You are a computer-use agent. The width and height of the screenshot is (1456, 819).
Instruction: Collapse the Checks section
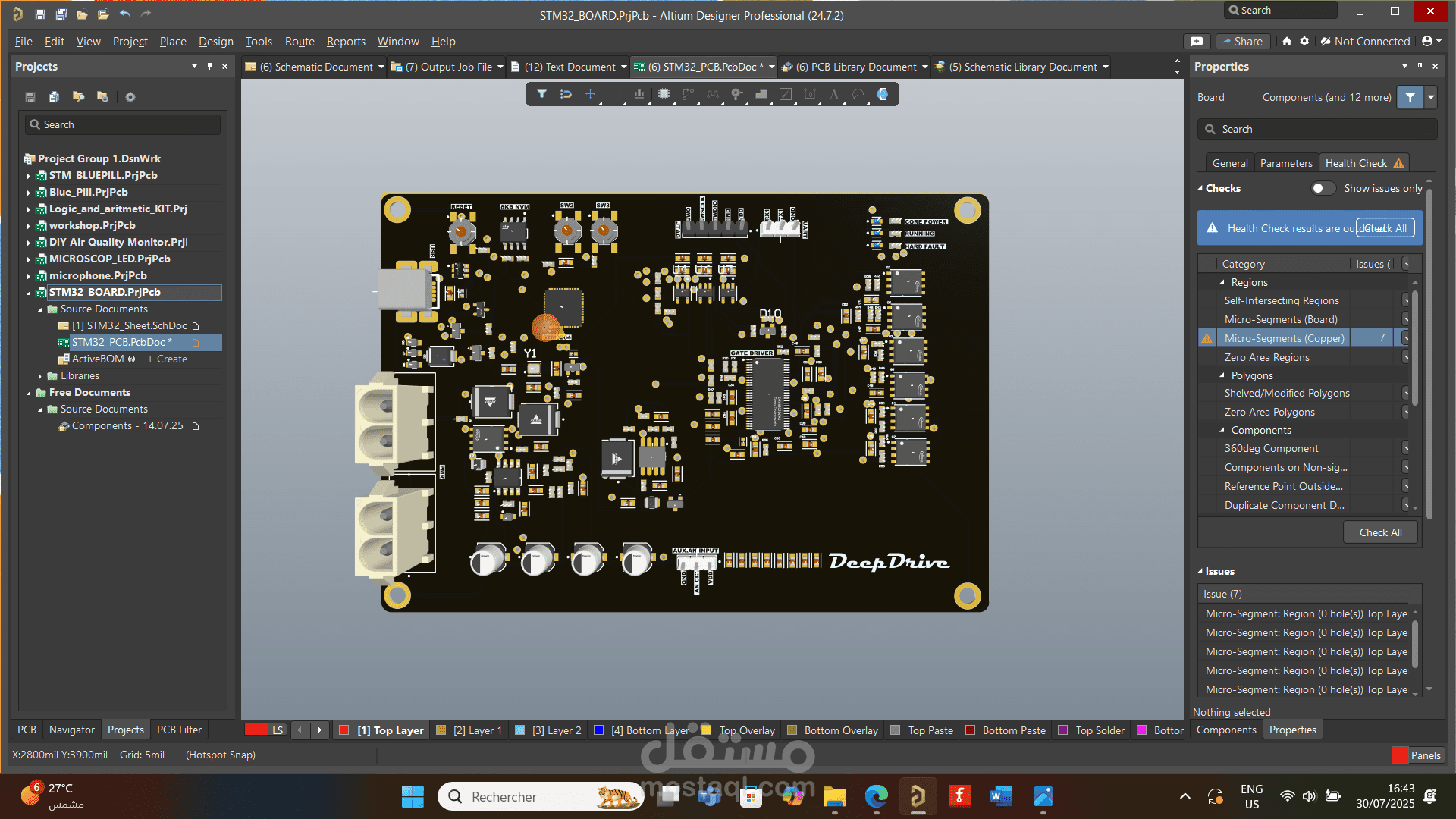pyautogui.click(x=1200, y=188)
